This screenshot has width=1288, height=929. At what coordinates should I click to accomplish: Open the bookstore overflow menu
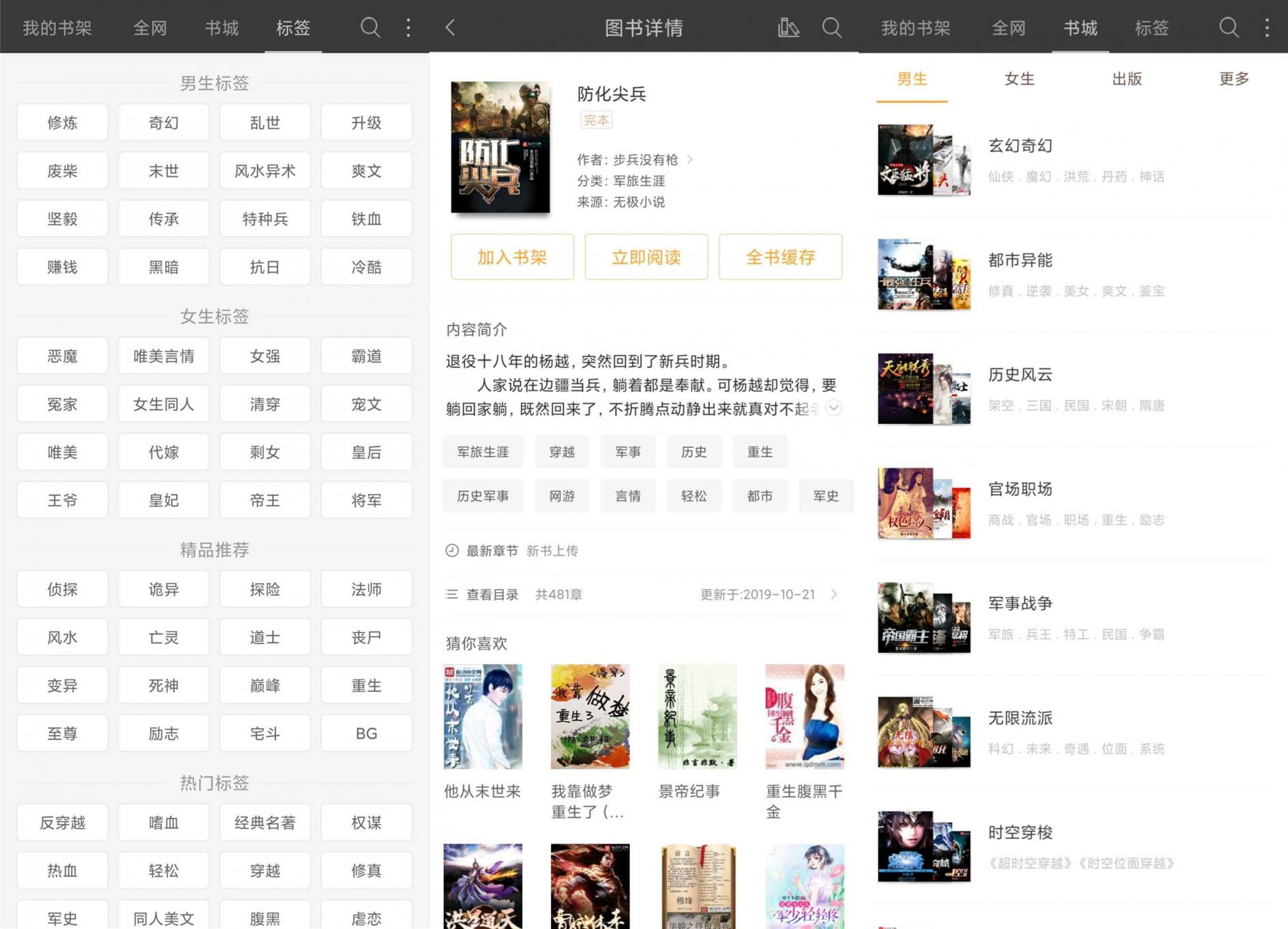1266,28
